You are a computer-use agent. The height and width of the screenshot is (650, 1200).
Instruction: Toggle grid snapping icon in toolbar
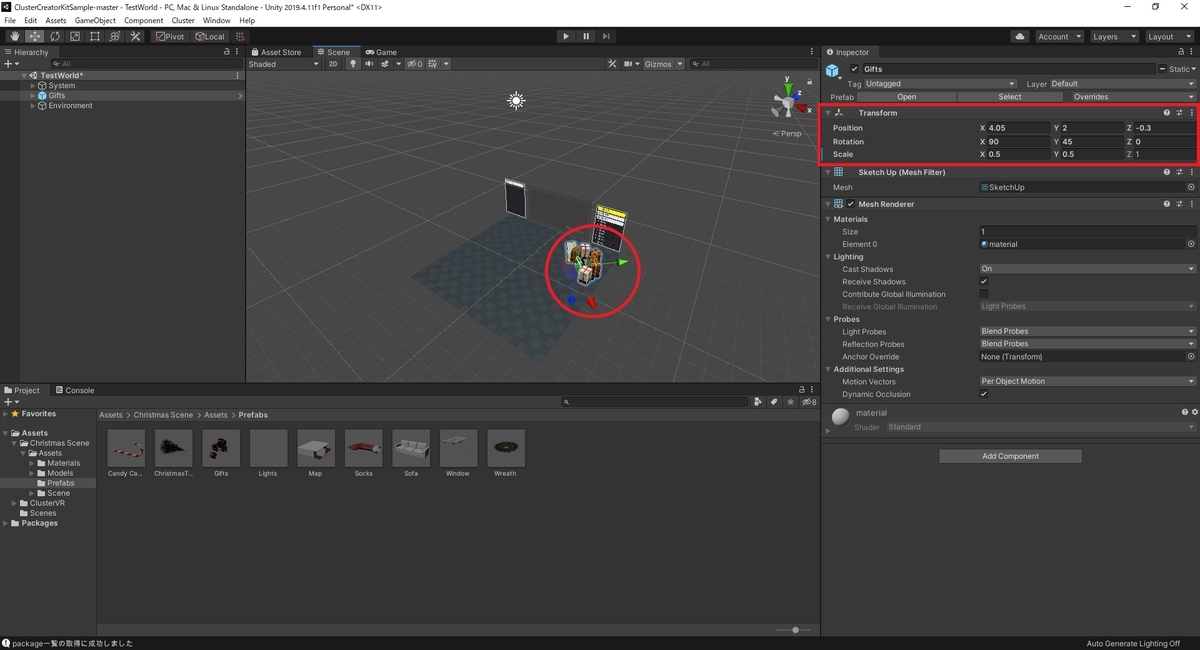(x=240, y=36)
